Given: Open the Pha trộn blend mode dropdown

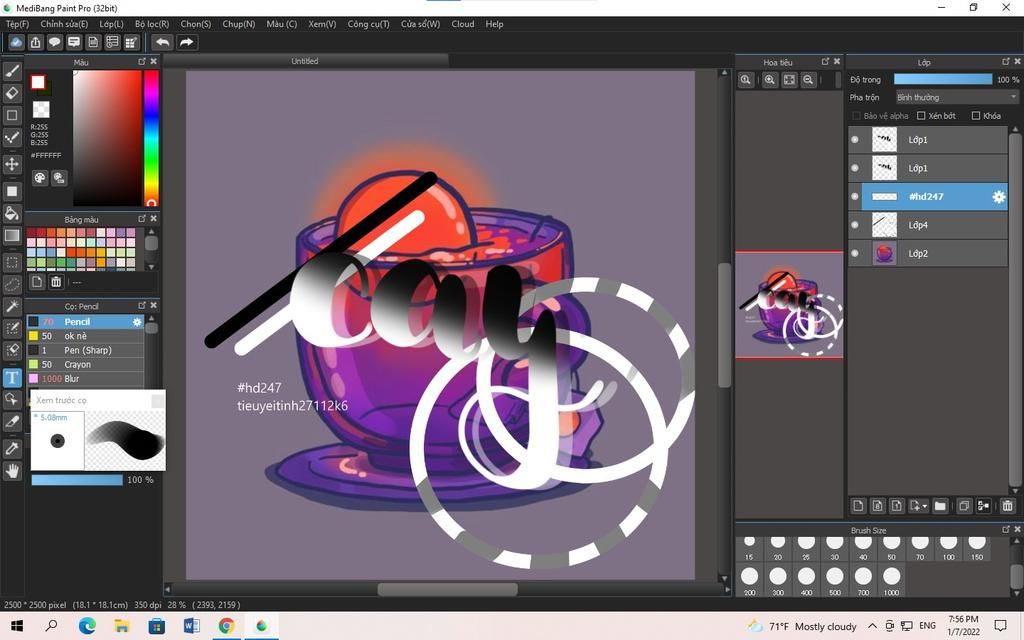Looking at the screenshot, I should [956, 97].
